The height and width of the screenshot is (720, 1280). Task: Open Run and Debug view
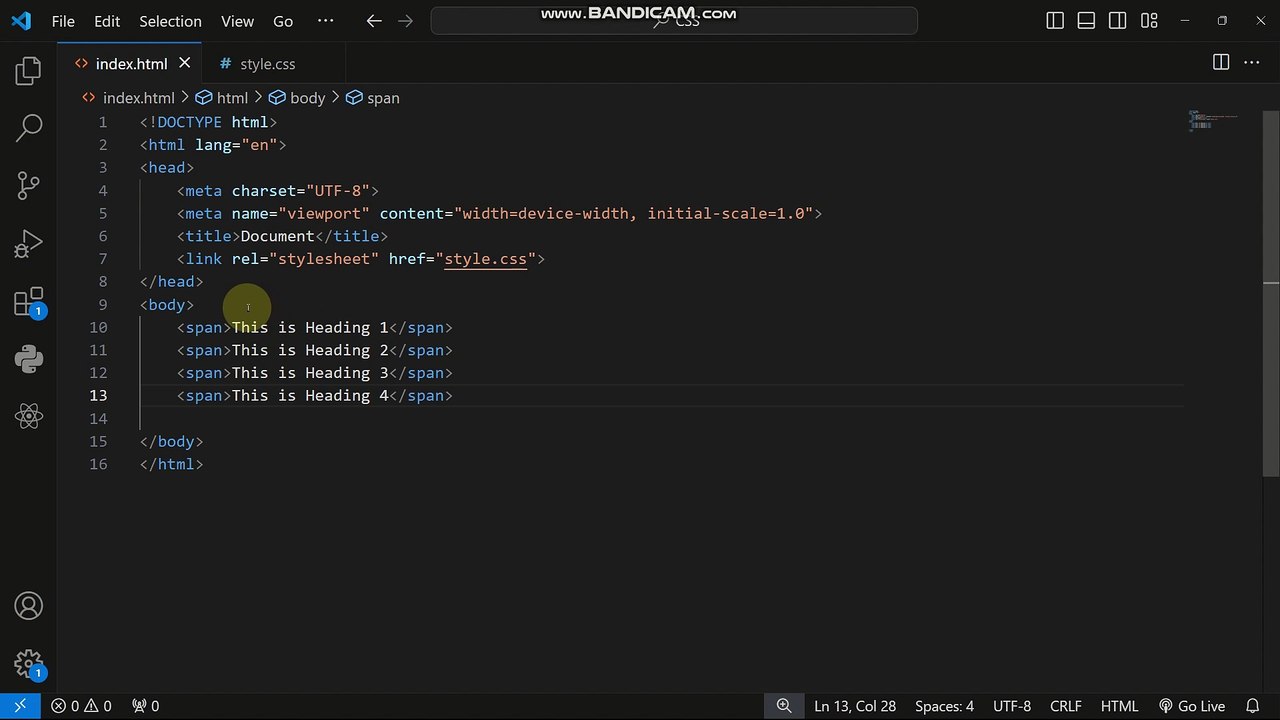(28, 243)
